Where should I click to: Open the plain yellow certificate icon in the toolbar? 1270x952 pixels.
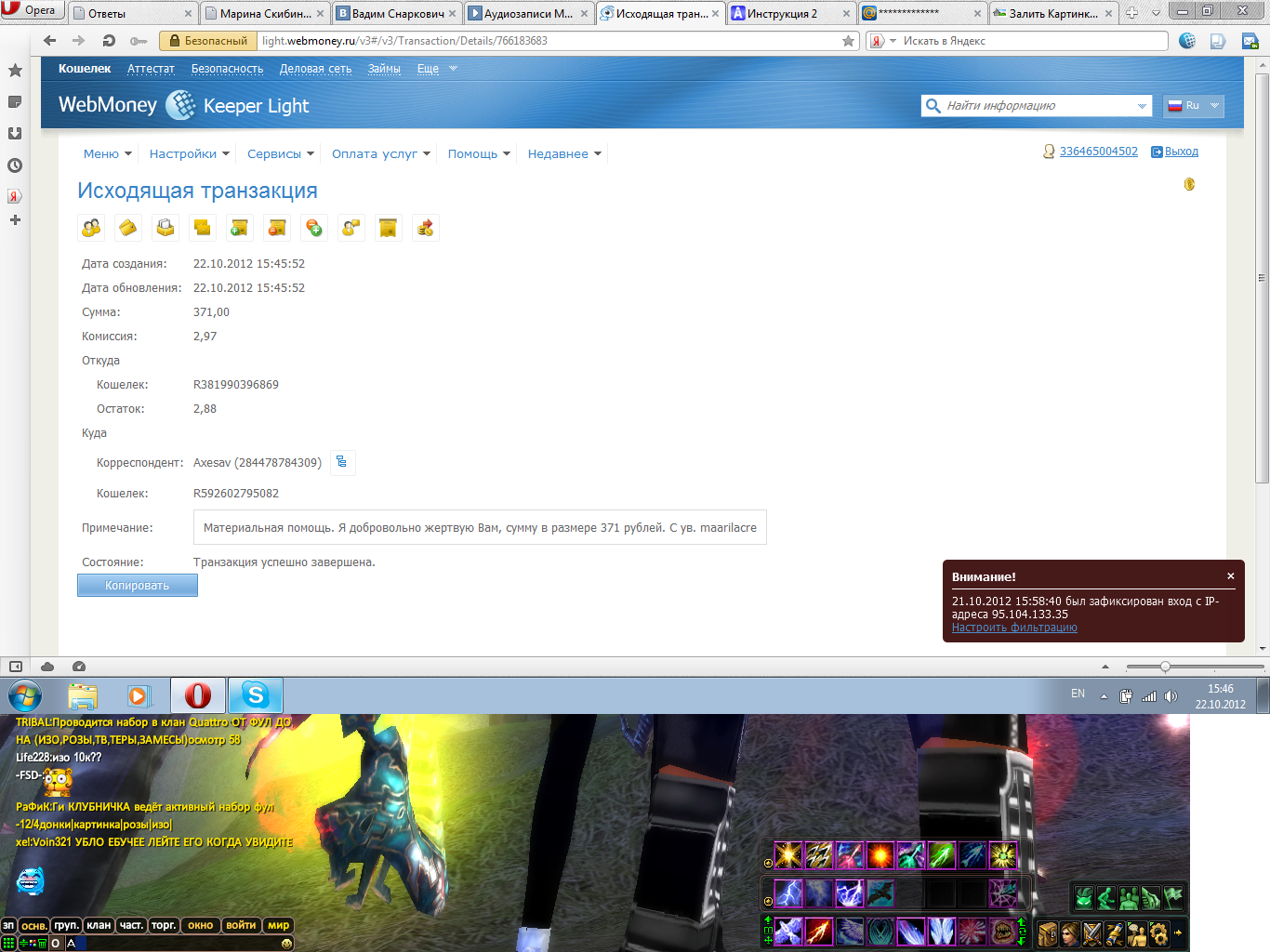(x=389, y=228)
